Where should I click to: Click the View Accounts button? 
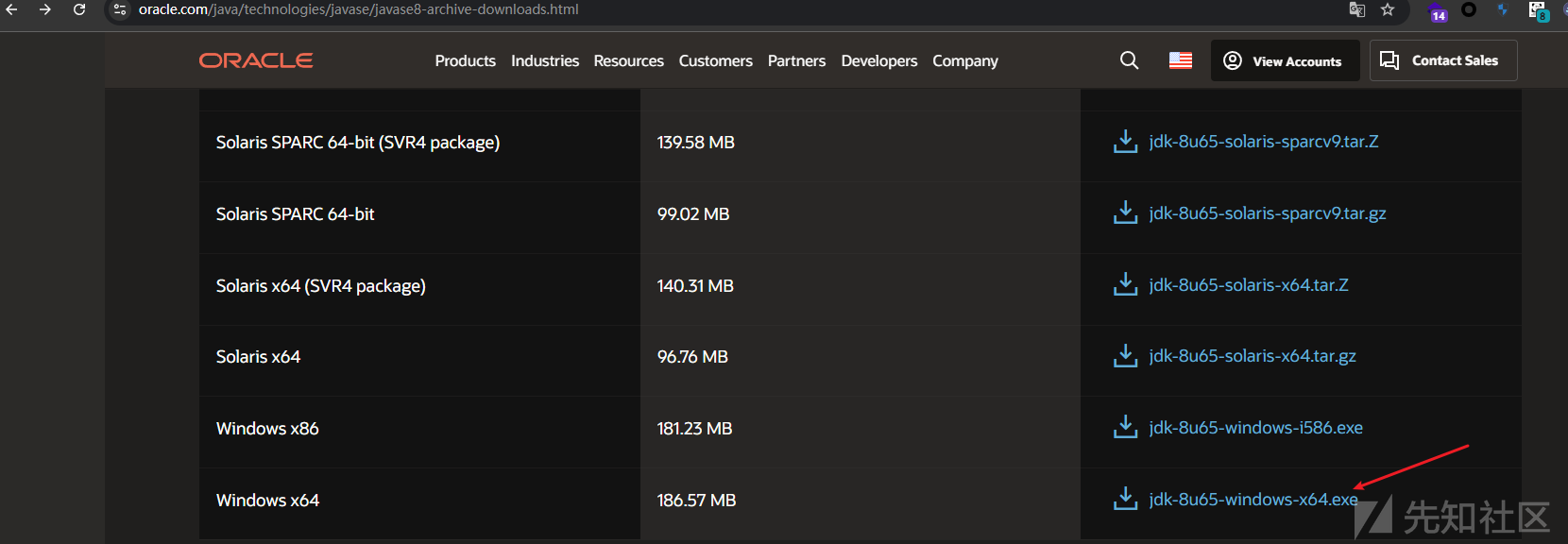coord(1285,60)
